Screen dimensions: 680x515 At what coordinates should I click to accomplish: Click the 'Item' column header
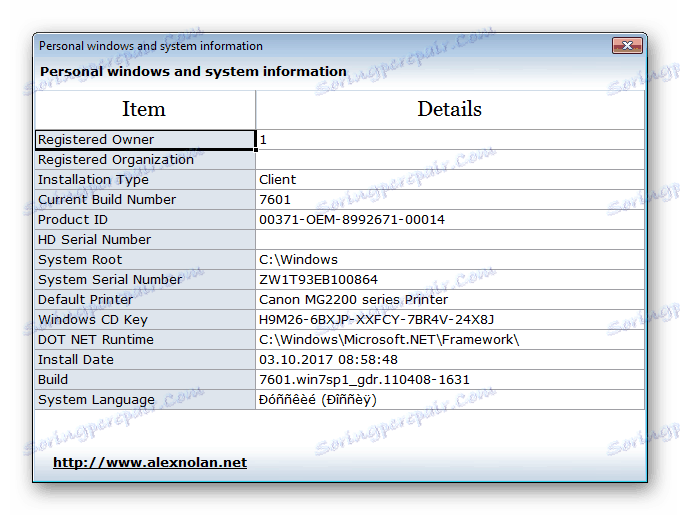145,110
